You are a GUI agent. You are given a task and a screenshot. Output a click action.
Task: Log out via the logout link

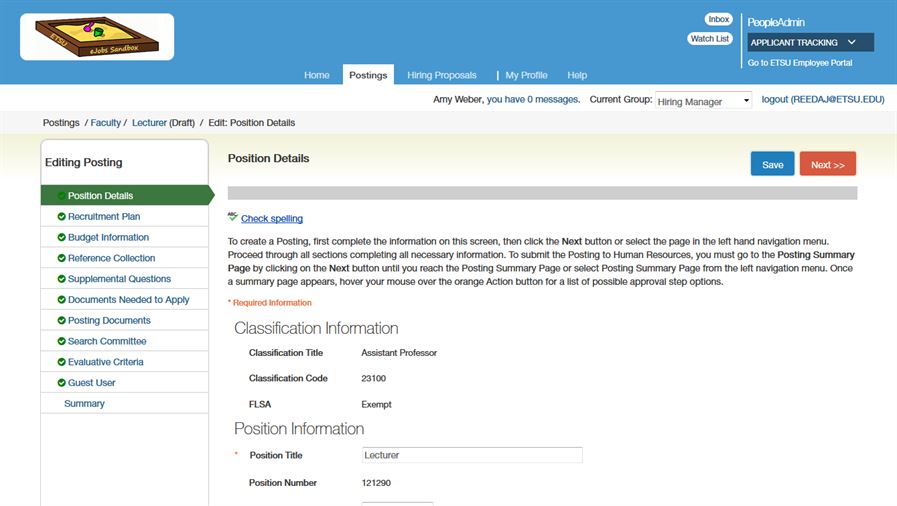822,100
